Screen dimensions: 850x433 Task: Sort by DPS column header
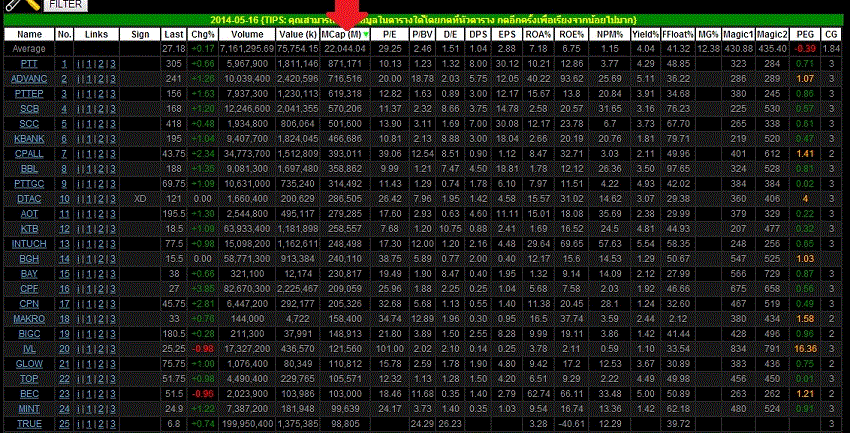pyautogui.click(x=478, y=34)
